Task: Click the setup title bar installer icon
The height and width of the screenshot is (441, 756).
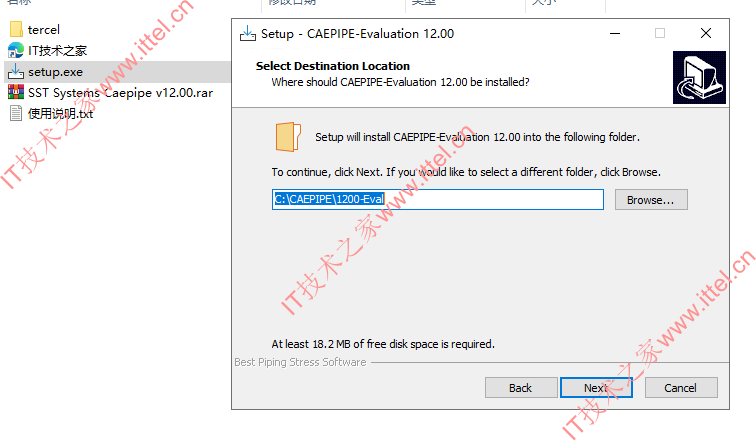Action: point(248,34)
